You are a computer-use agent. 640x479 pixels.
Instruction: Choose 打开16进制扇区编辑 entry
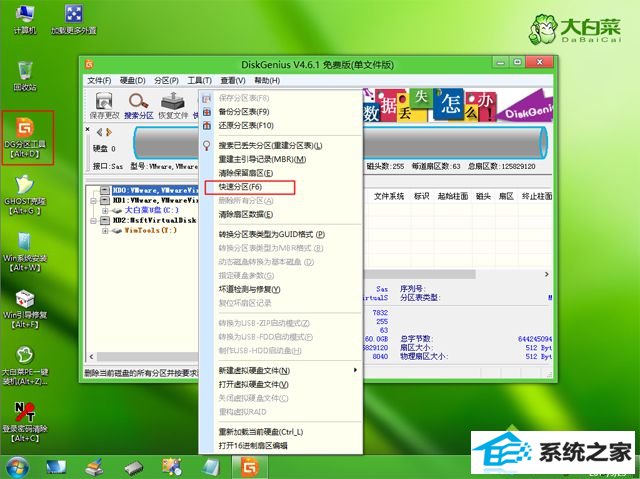click(x=280, y=446)
